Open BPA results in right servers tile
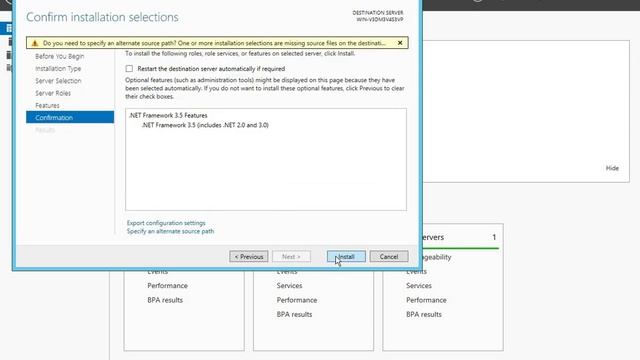 424,314
